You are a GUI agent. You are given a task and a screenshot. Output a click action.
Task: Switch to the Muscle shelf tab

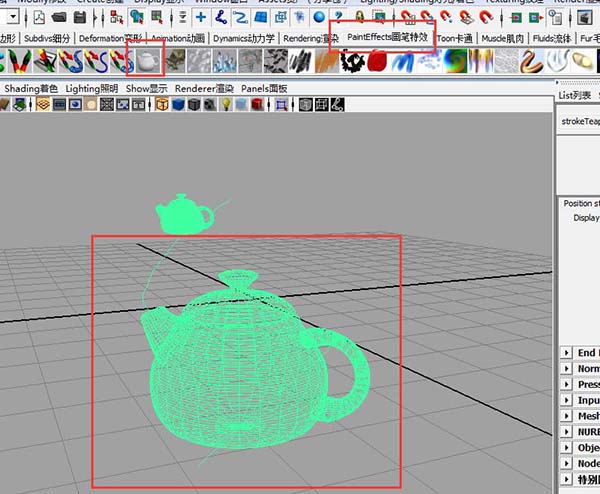tap(502, 38)
